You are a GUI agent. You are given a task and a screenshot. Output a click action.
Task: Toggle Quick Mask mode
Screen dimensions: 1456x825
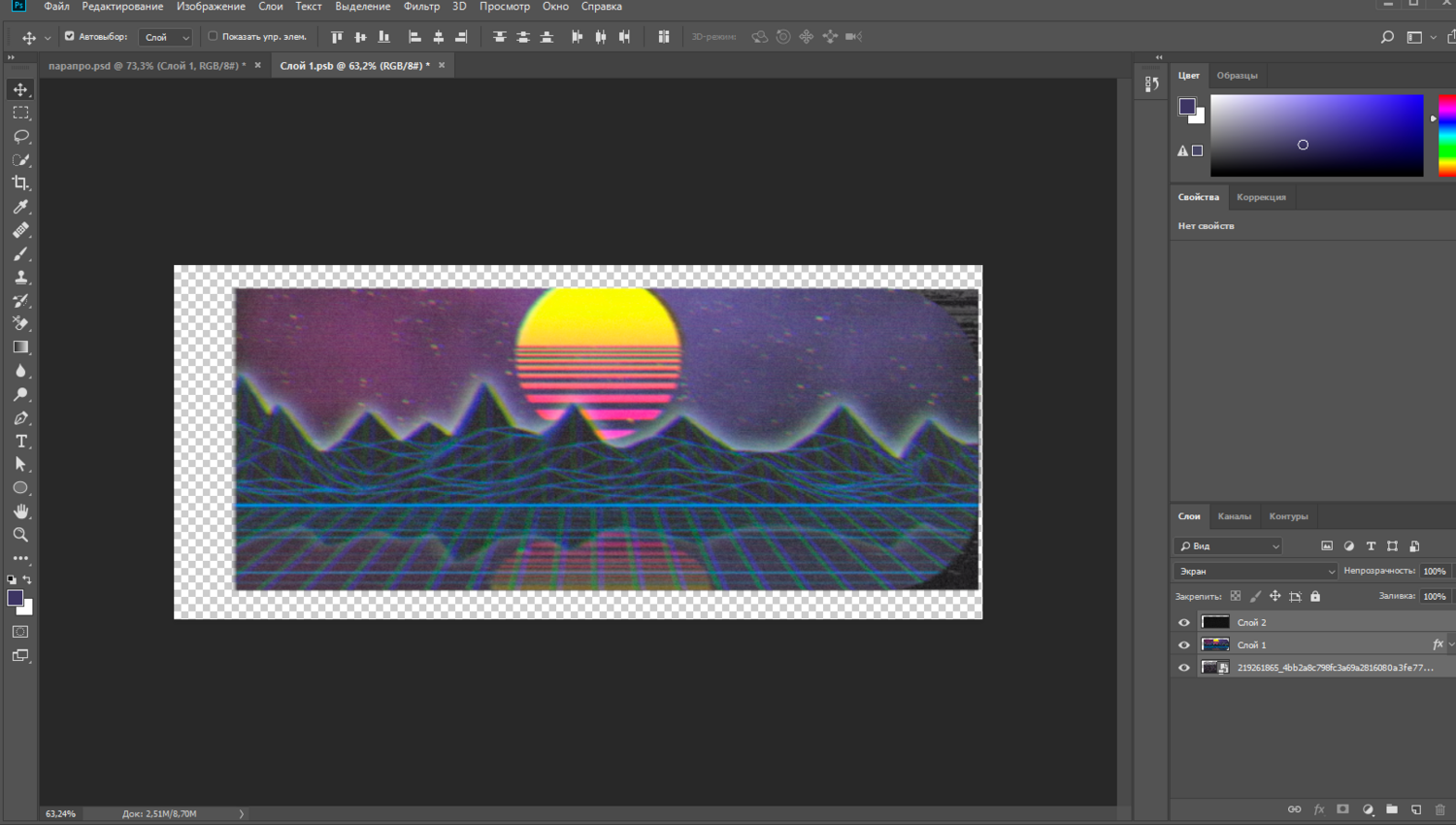20,632
